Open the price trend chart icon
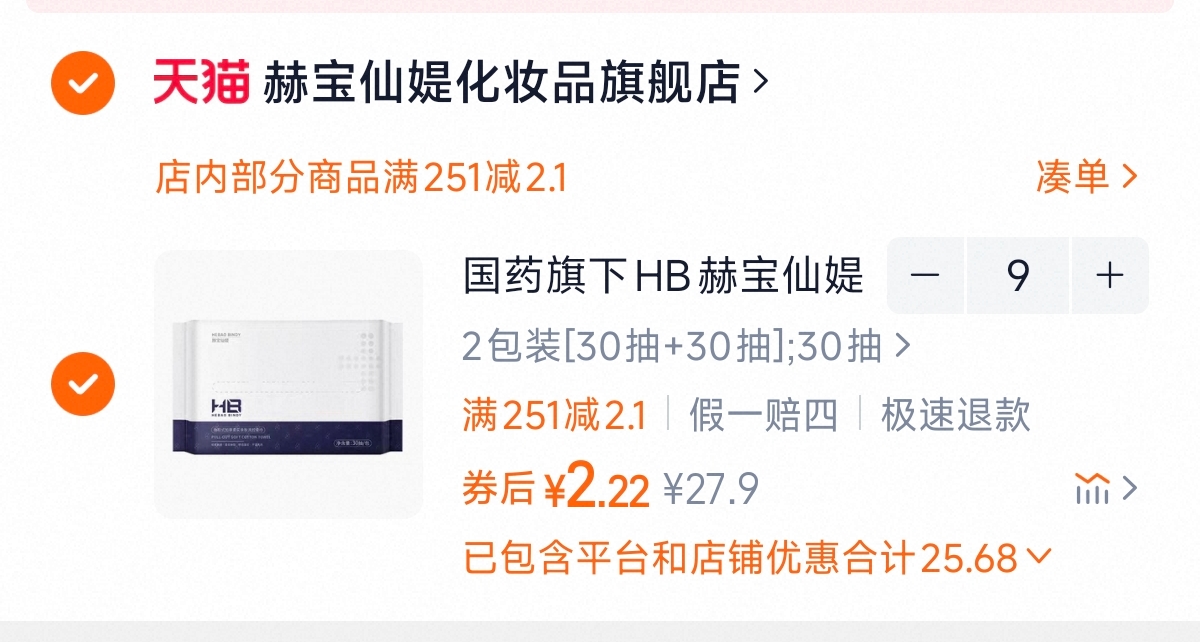 coord(1092,489)
